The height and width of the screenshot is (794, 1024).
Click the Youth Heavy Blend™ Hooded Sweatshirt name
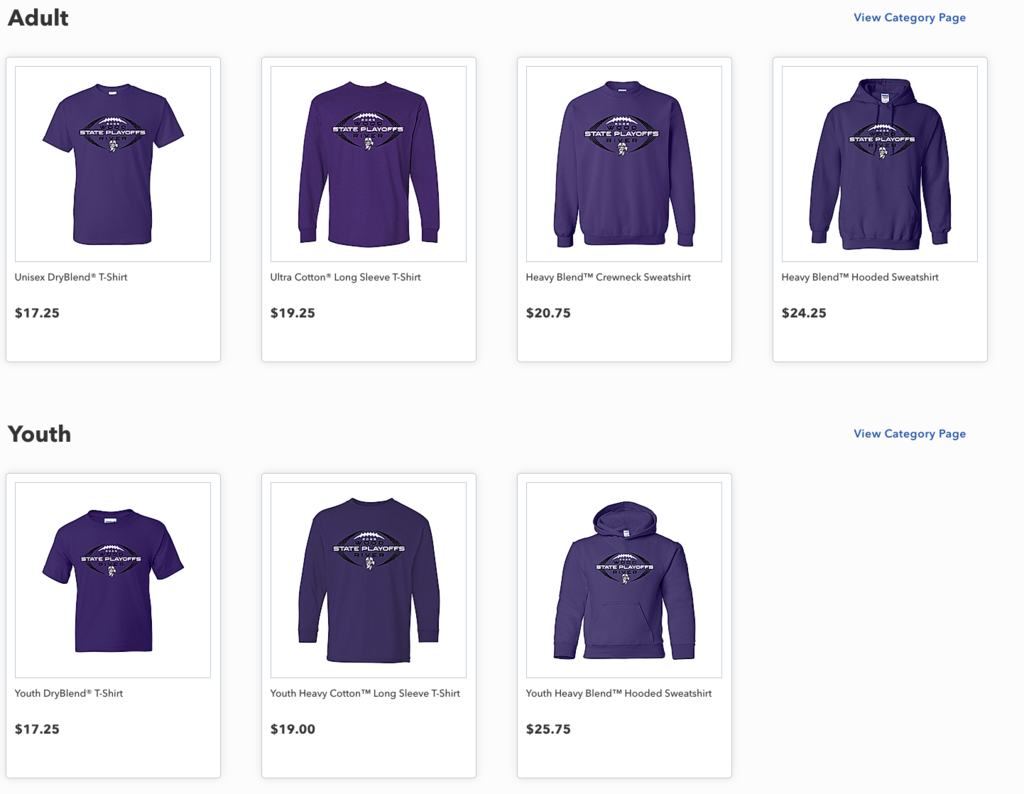[x=619, y=693]
